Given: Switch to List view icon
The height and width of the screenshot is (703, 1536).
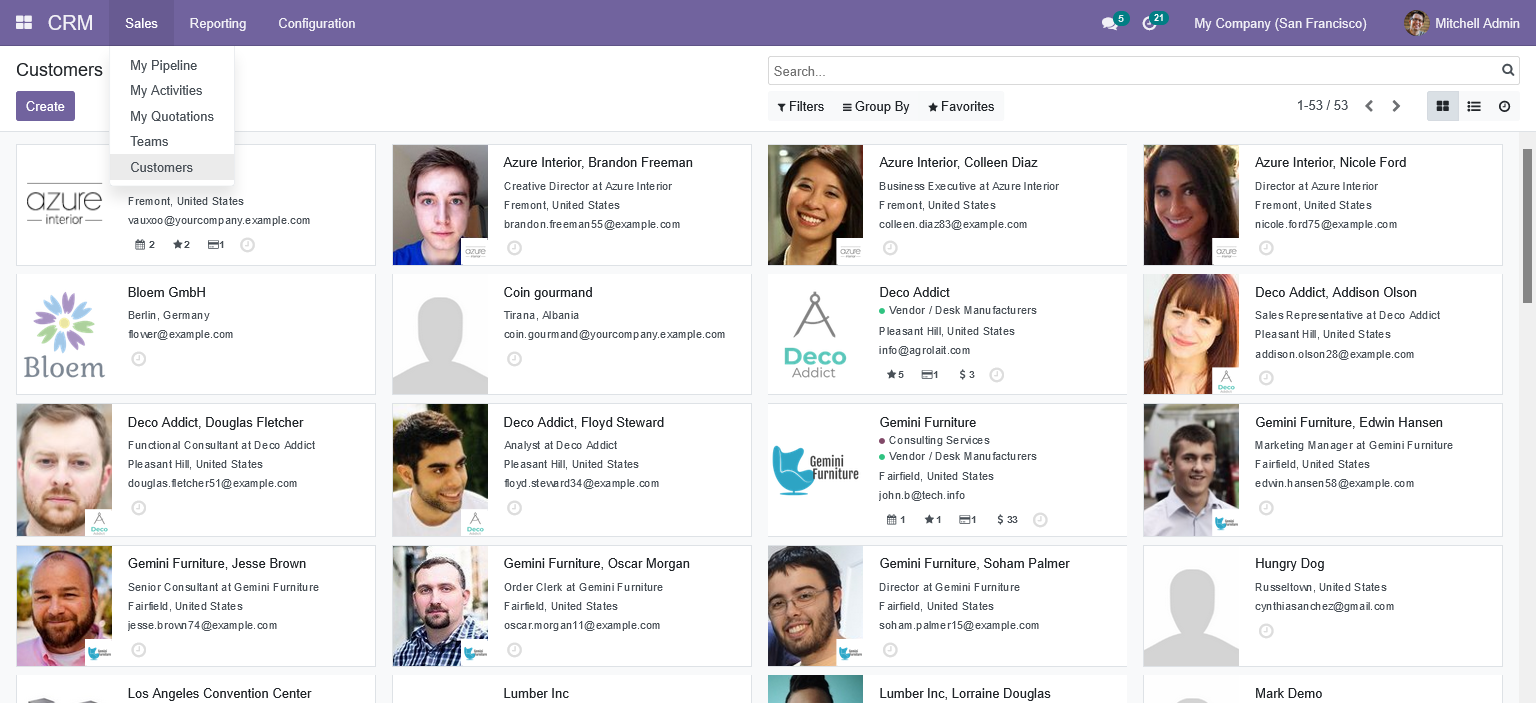Looking at the screenshot, I should click(1474, 106).
